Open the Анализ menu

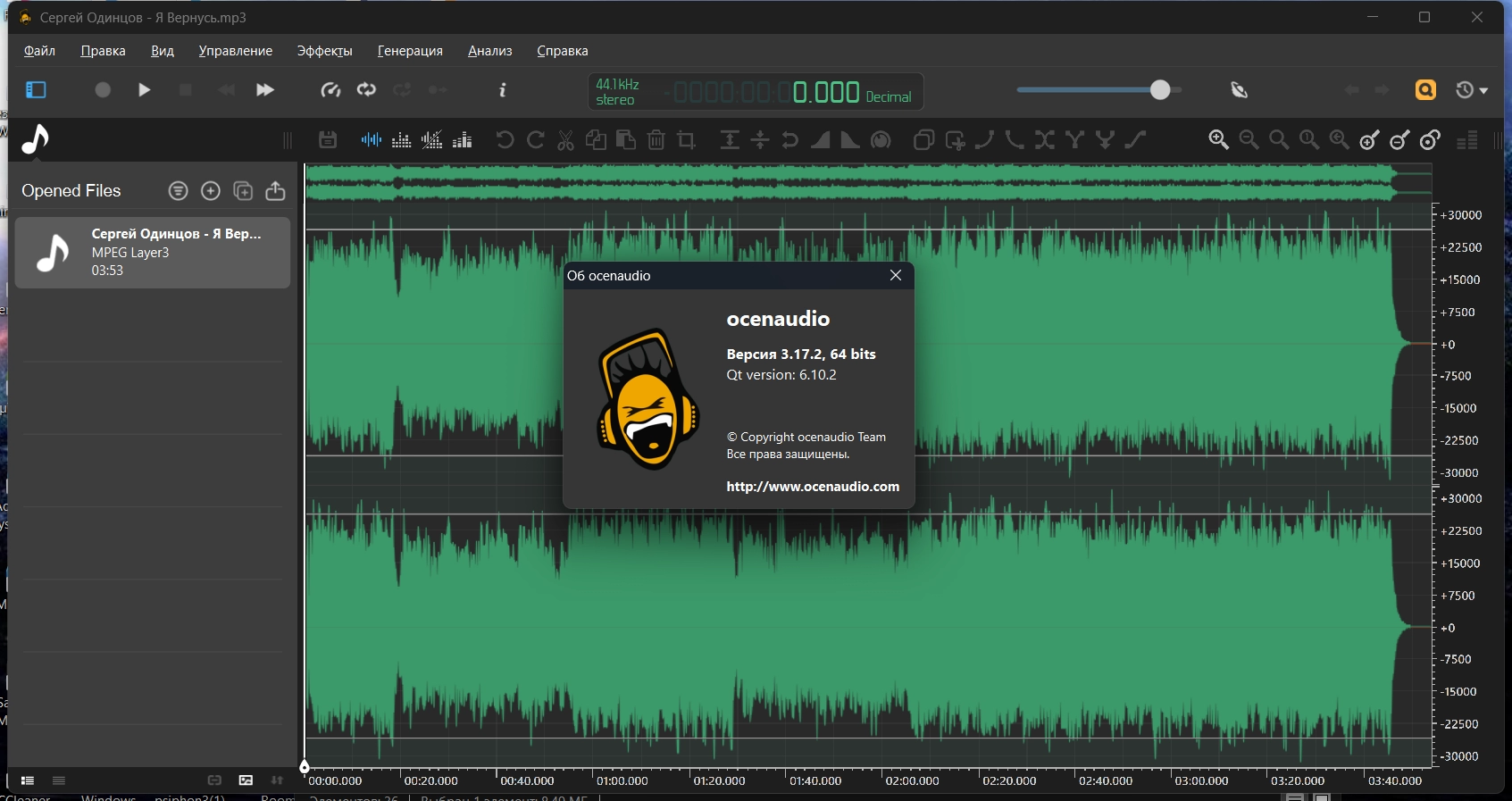[489, 51]
